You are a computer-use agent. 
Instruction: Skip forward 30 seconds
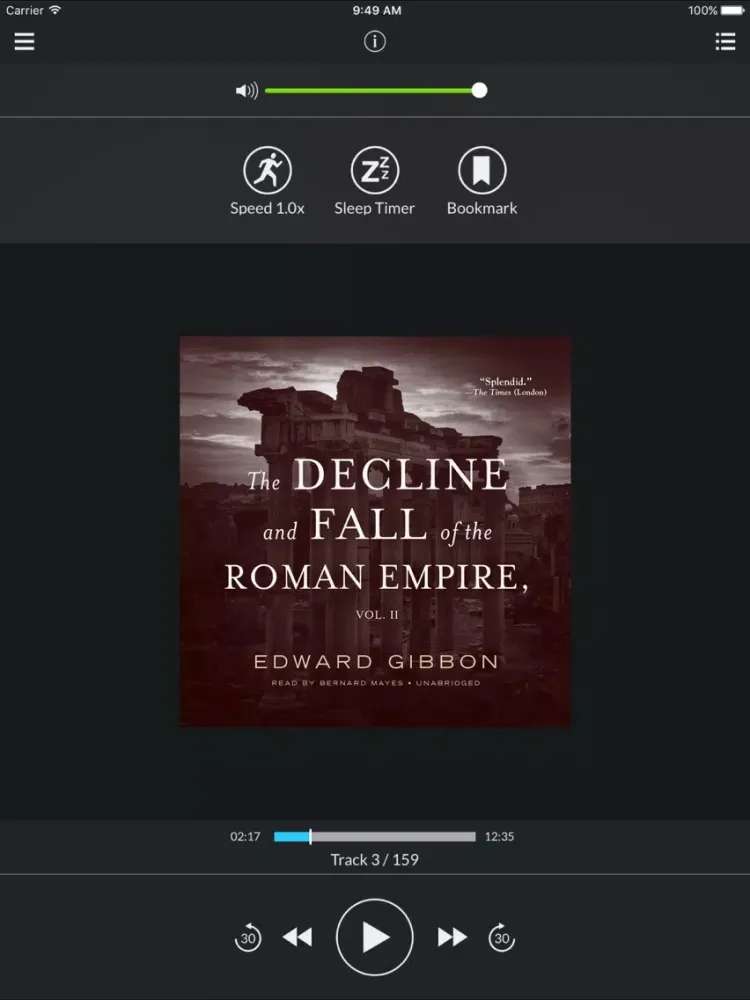502,938
